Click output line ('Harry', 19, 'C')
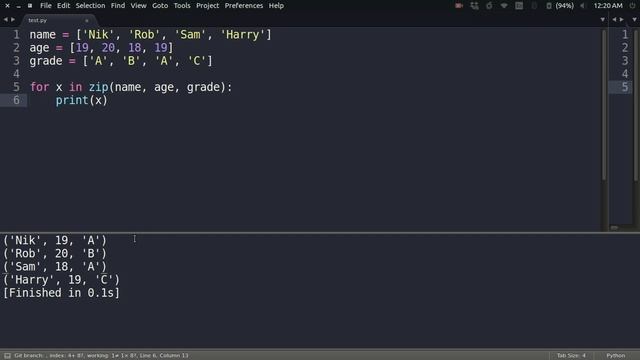 coord(61,280)
